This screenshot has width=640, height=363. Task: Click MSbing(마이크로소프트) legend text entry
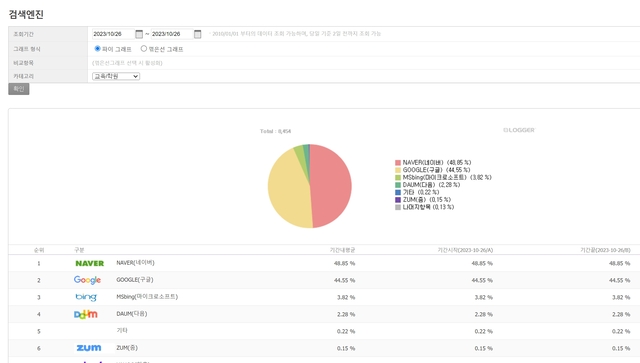click(447, 178)
